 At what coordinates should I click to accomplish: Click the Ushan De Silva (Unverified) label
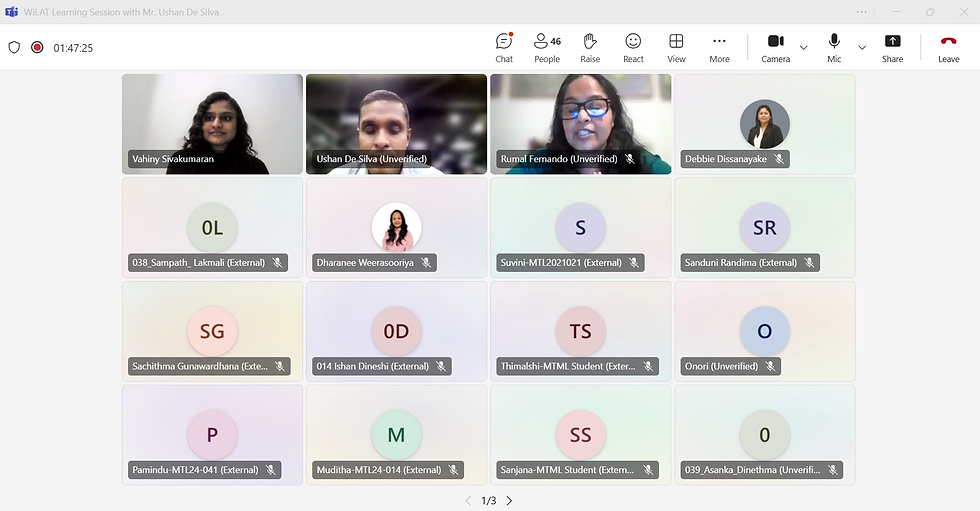point(372,159)
